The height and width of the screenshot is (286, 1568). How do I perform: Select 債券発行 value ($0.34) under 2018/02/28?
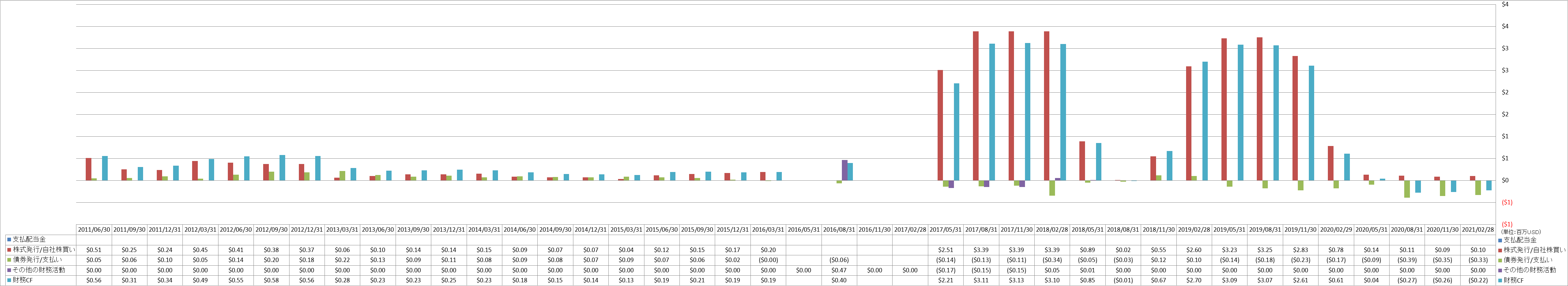click(x=1052, y=260)
